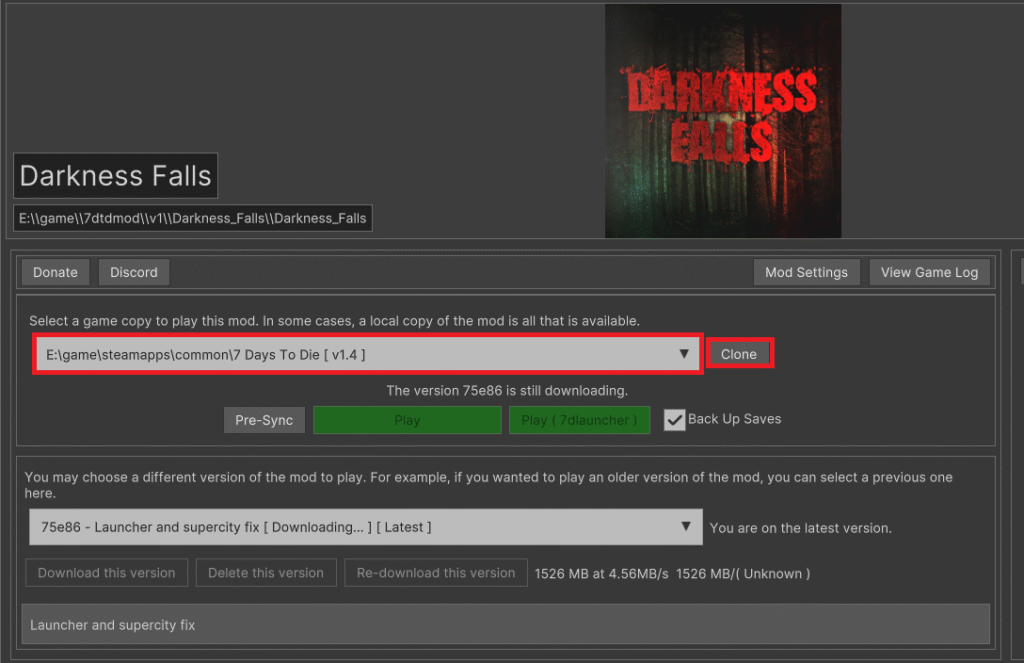This screenshot has width=1024, height=663.
Task: Select the mod install path text field
Action: 193,218
